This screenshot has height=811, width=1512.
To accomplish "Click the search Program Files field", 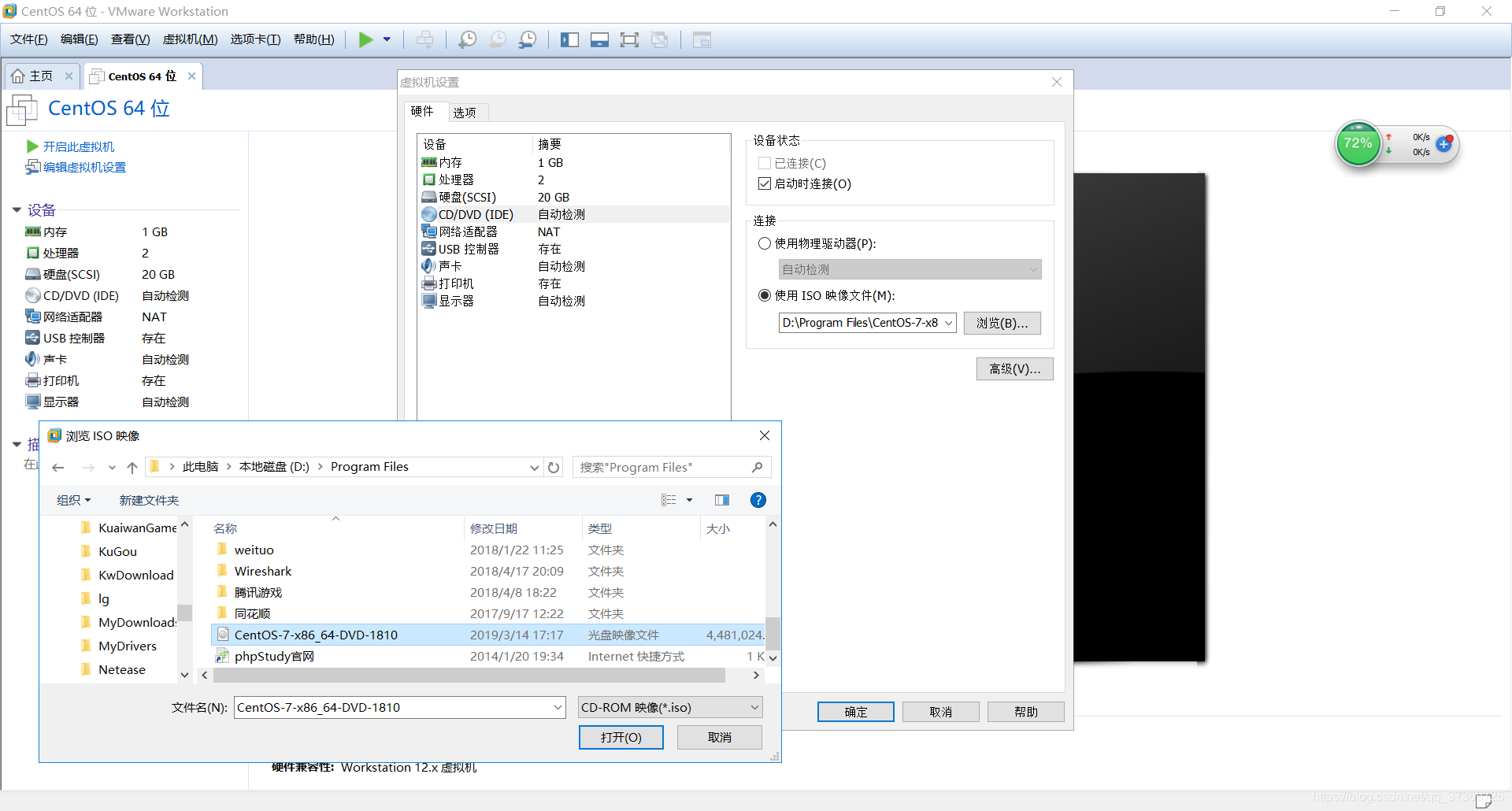I will 671,468.
